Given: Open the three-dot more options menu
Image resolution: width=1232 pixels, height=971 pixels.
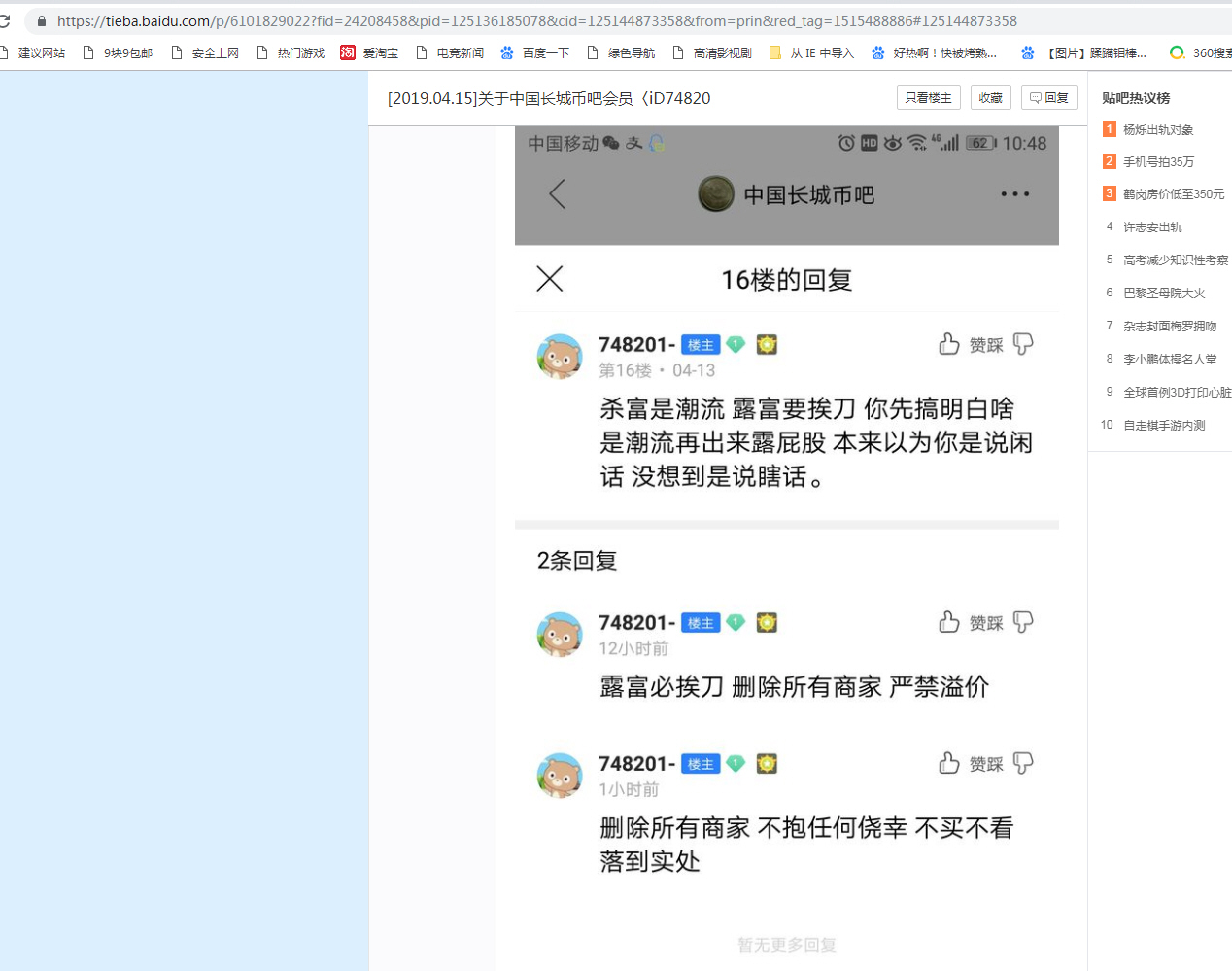Looking at the screenshot, I should (1014, 194).
